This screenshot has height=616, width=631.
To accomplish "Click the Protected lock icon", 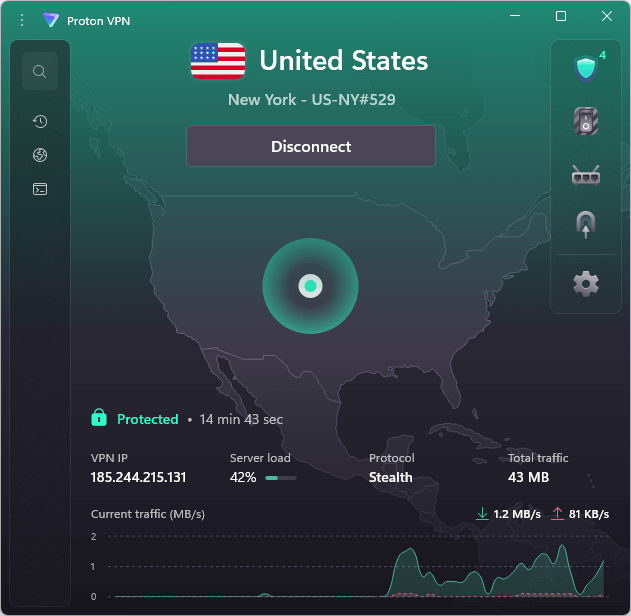I will coord(99,418).
